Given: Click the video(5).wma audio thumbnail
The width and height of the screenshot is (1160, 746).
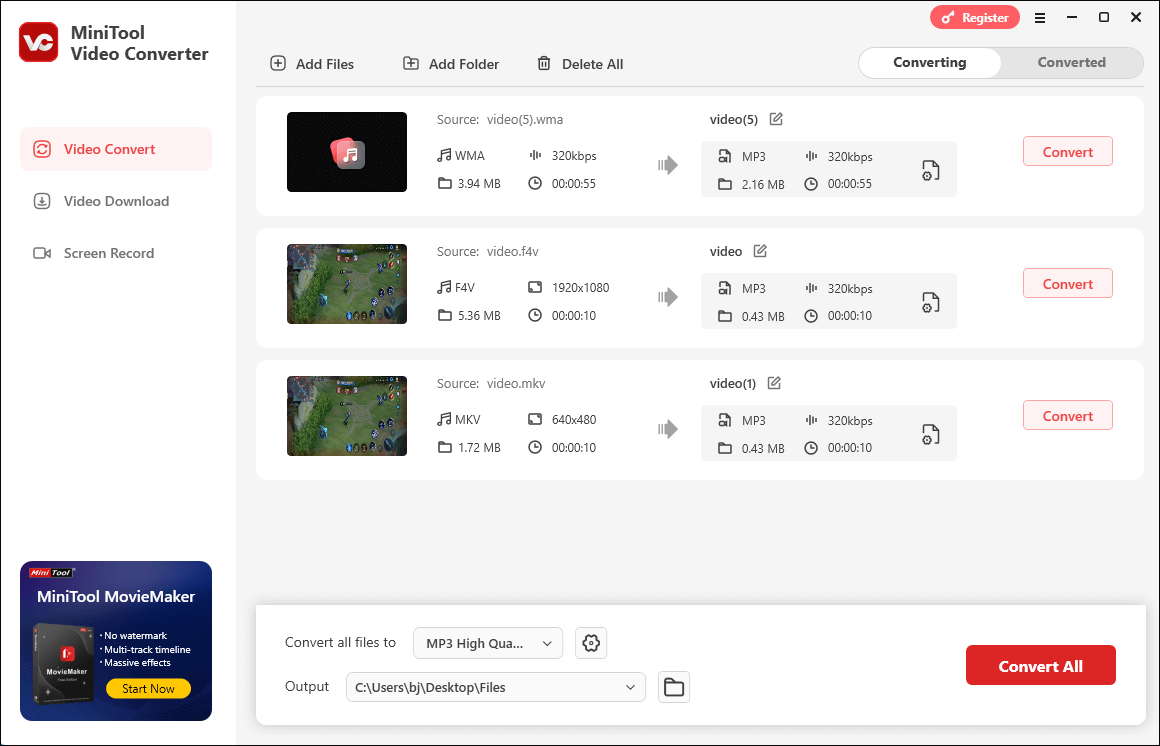Looking at the screenshot, I should 347,152.
